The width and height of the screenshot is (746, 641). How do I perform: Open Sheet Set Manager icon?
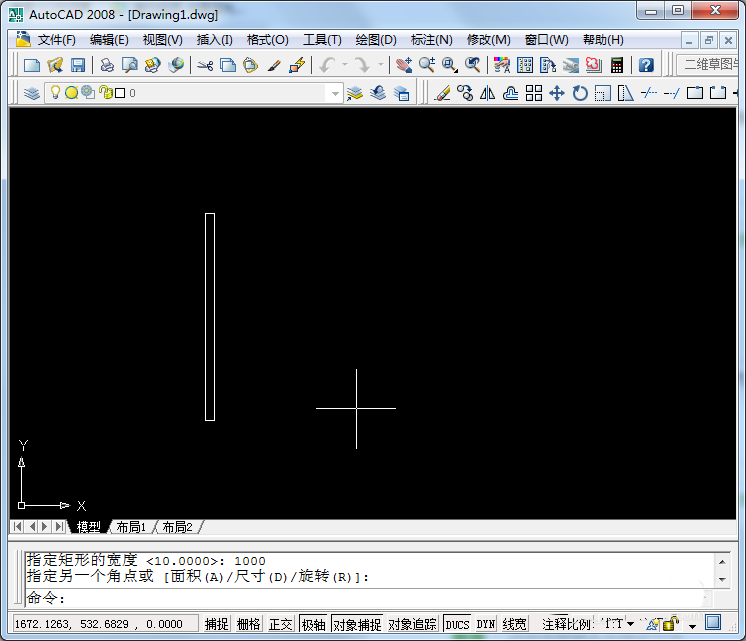click(570, 65)
